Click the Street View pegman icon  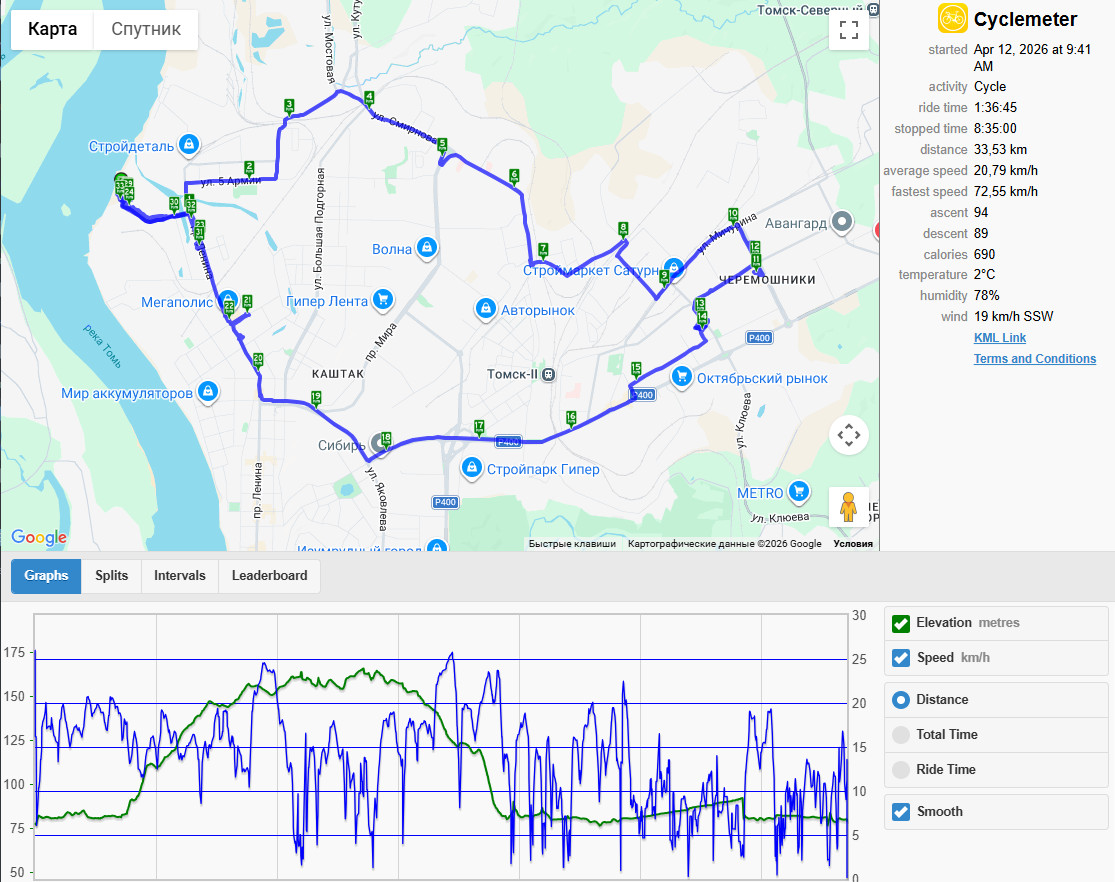click(848, 507)
